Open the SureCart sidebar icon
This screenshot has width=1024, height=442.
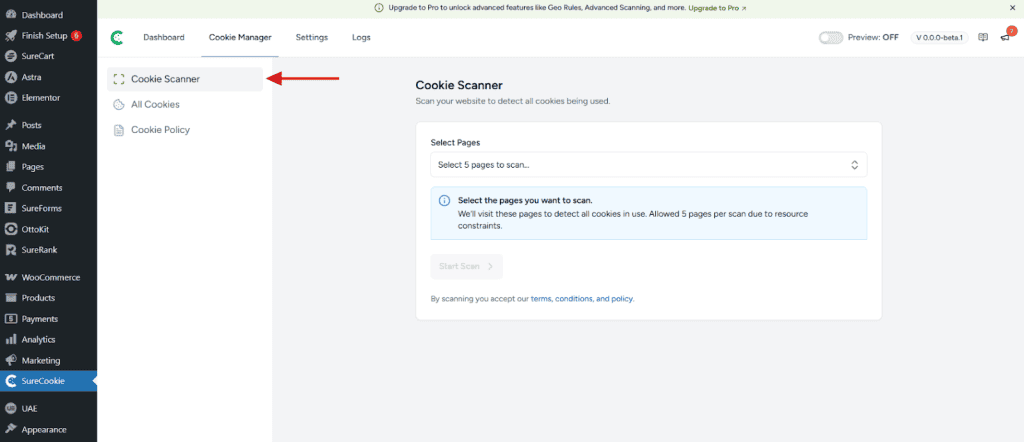(x=10, y=56)
